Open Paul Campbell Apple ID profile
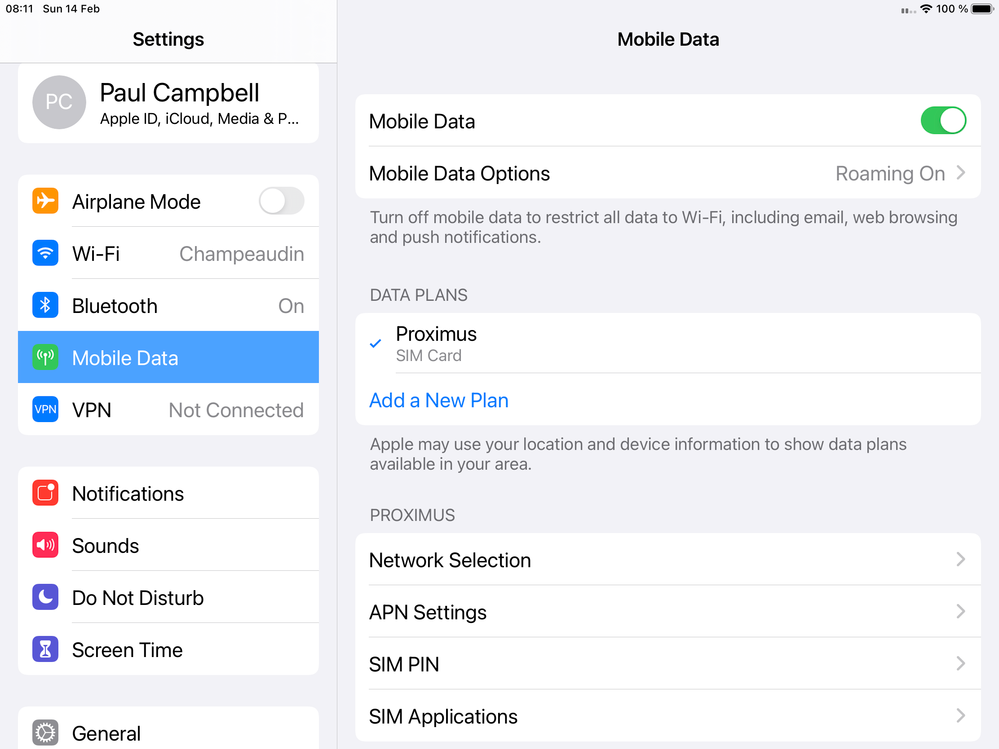999x749 pixels. pyautogui.click(x=168, y=103)
